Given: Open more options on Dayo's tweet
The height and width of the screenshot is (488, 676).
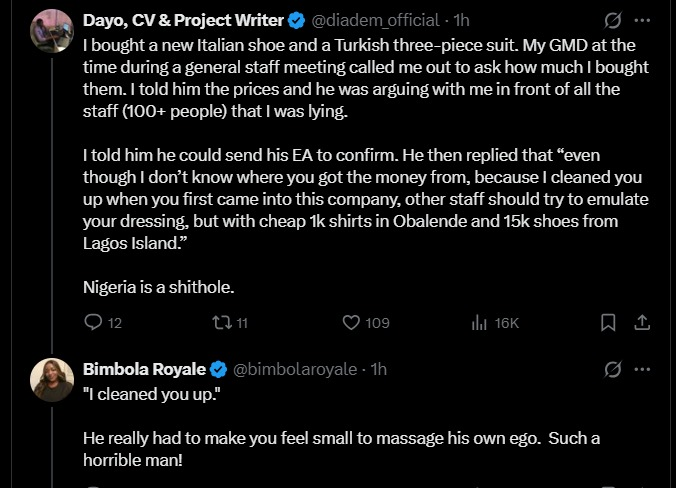Looking at the screenshot, I should (643, 20).
